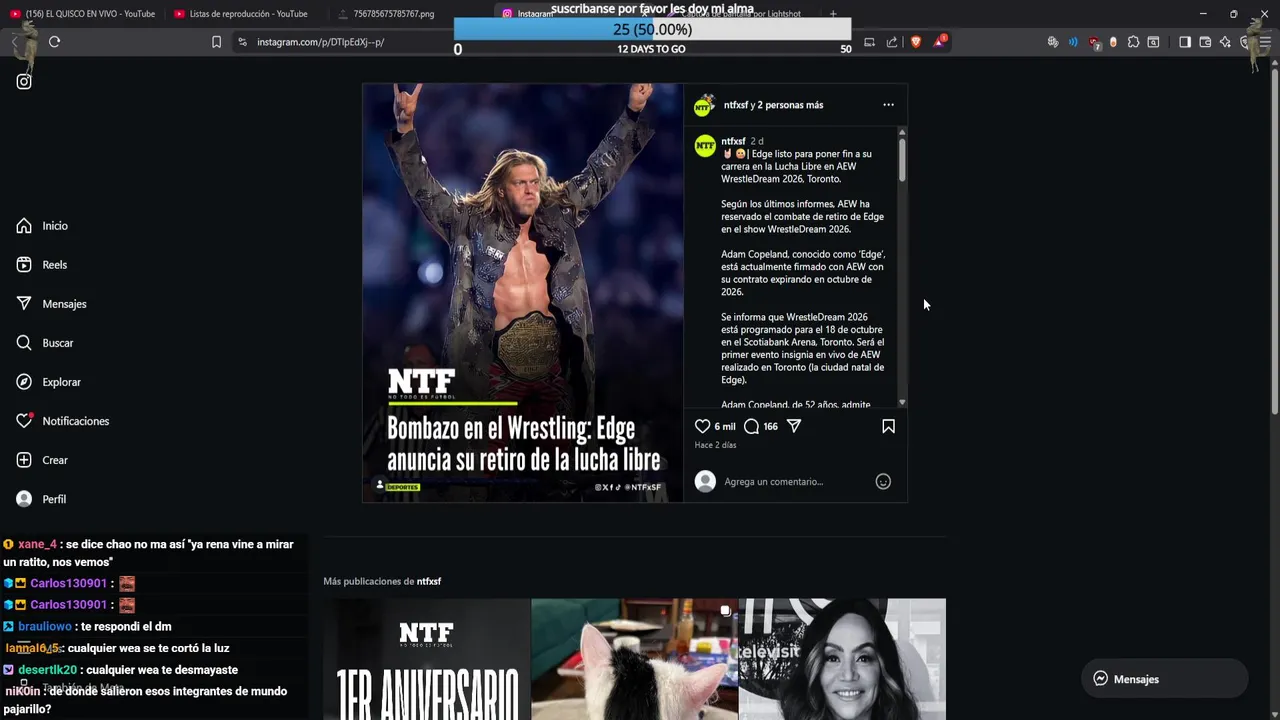Screen dimensions: 1280x720
Task: Open the floating Mensajes button
Action: (x=1164, y=679)
